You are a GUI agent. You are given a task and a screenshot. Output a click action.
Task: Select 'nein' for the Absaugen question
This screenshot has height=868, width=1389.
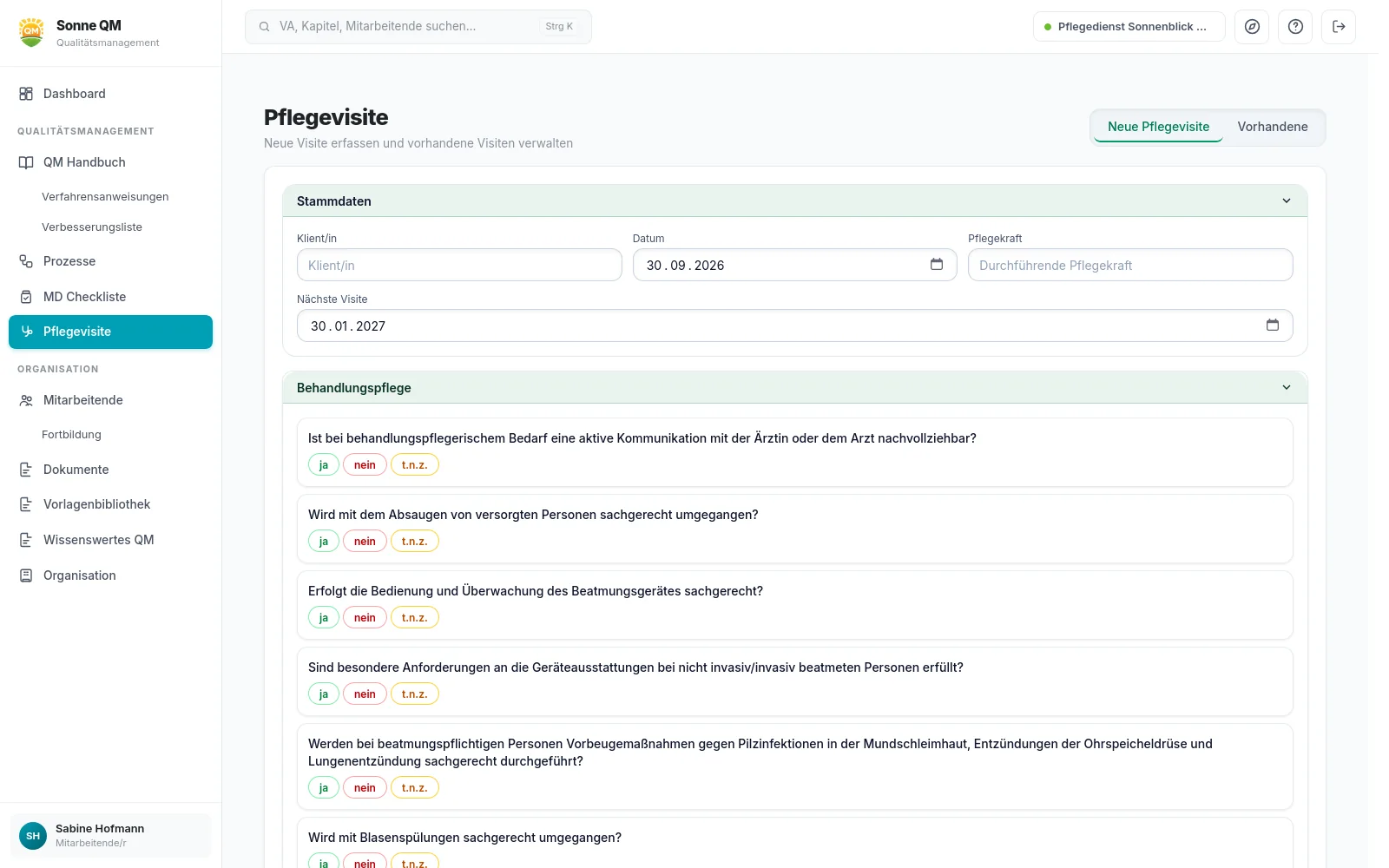[365, 542]
